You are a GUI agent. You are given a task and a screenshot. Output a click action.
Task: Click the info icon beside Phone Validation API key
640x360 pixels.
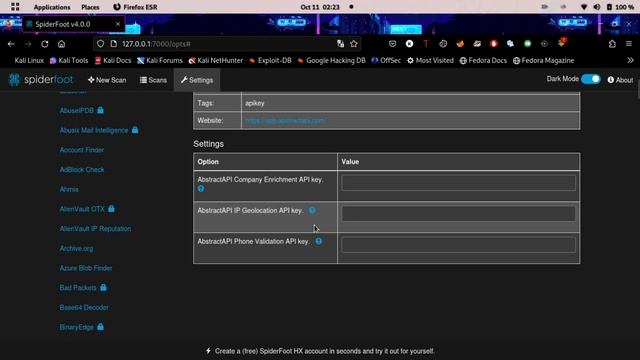click(319, 241)
